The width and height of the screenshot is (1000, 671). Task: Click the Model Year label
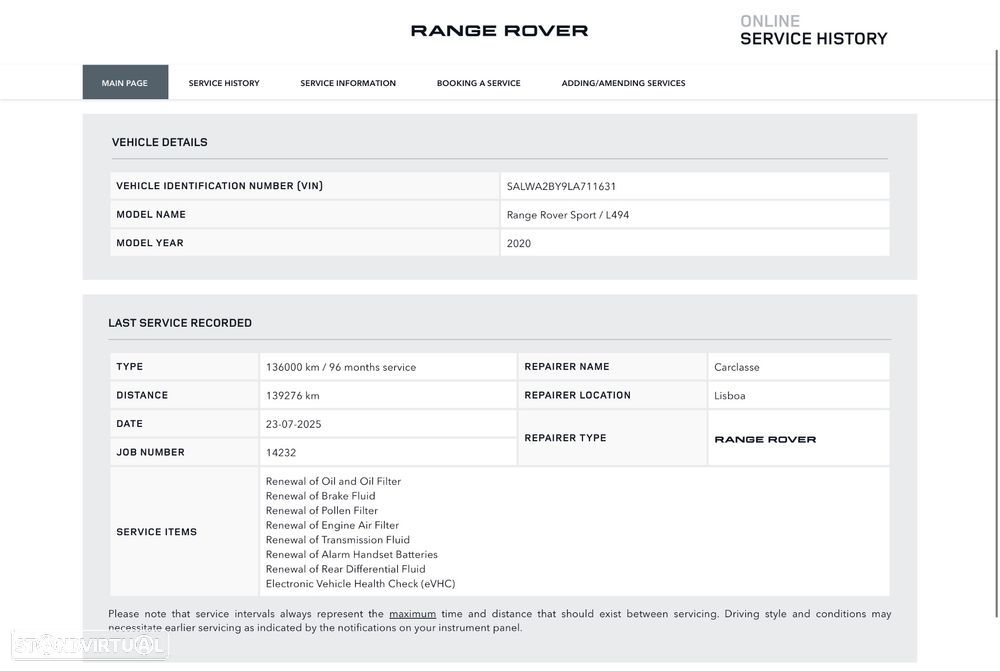click(x=150, y=243)
